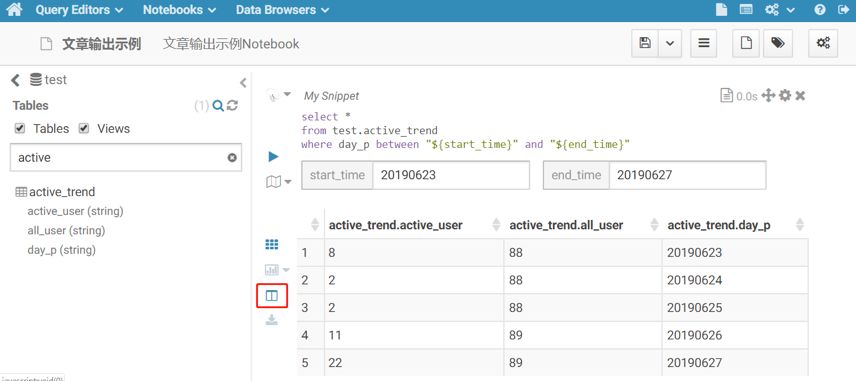
Task: Collapse the left assist panel
Action: [243, 83]
